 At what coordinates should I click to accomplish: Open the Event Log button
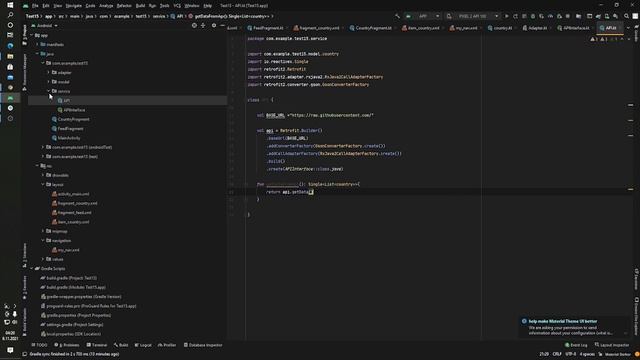coord(576,345)
